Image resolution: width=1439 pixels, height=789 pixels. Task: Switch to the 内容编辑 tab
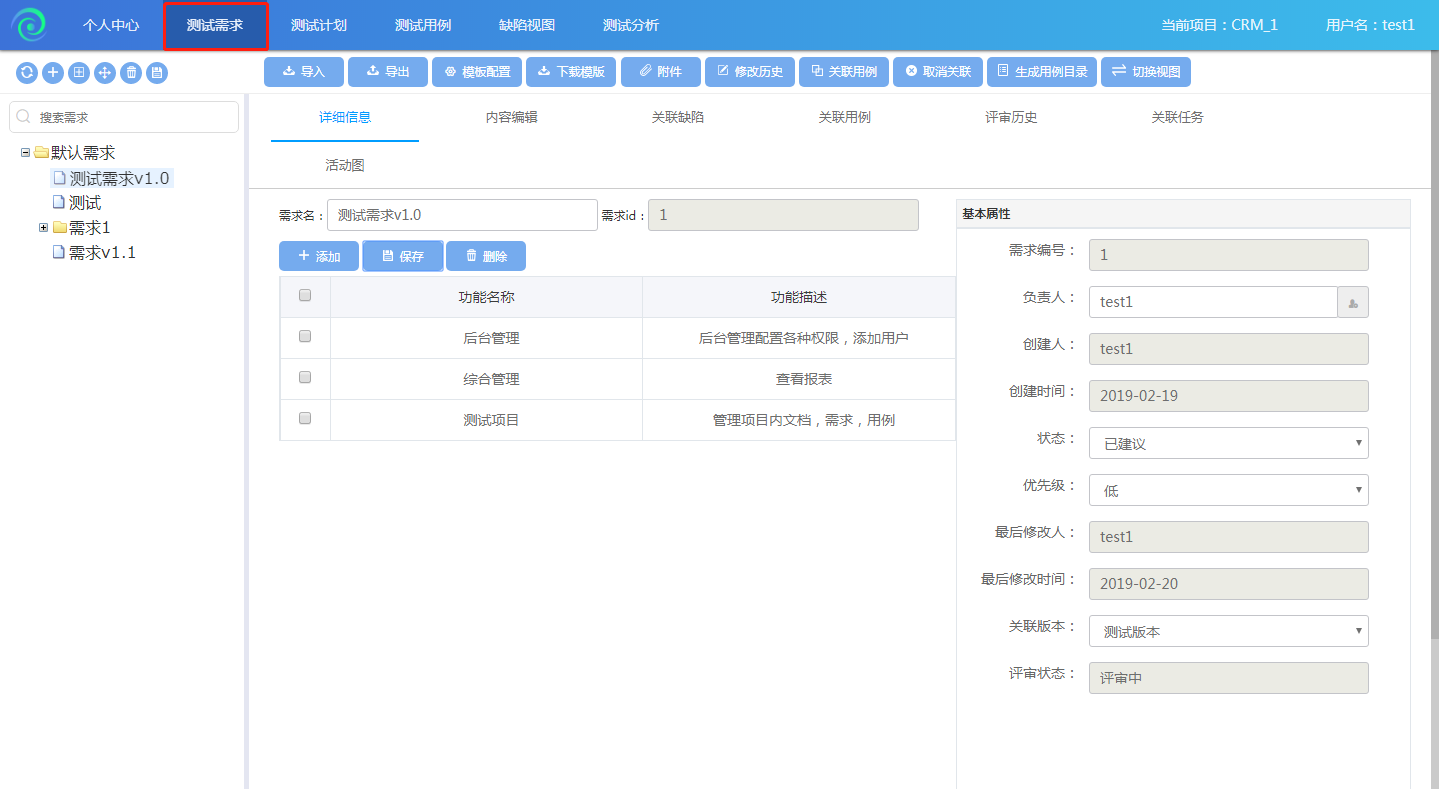[511, 117]
